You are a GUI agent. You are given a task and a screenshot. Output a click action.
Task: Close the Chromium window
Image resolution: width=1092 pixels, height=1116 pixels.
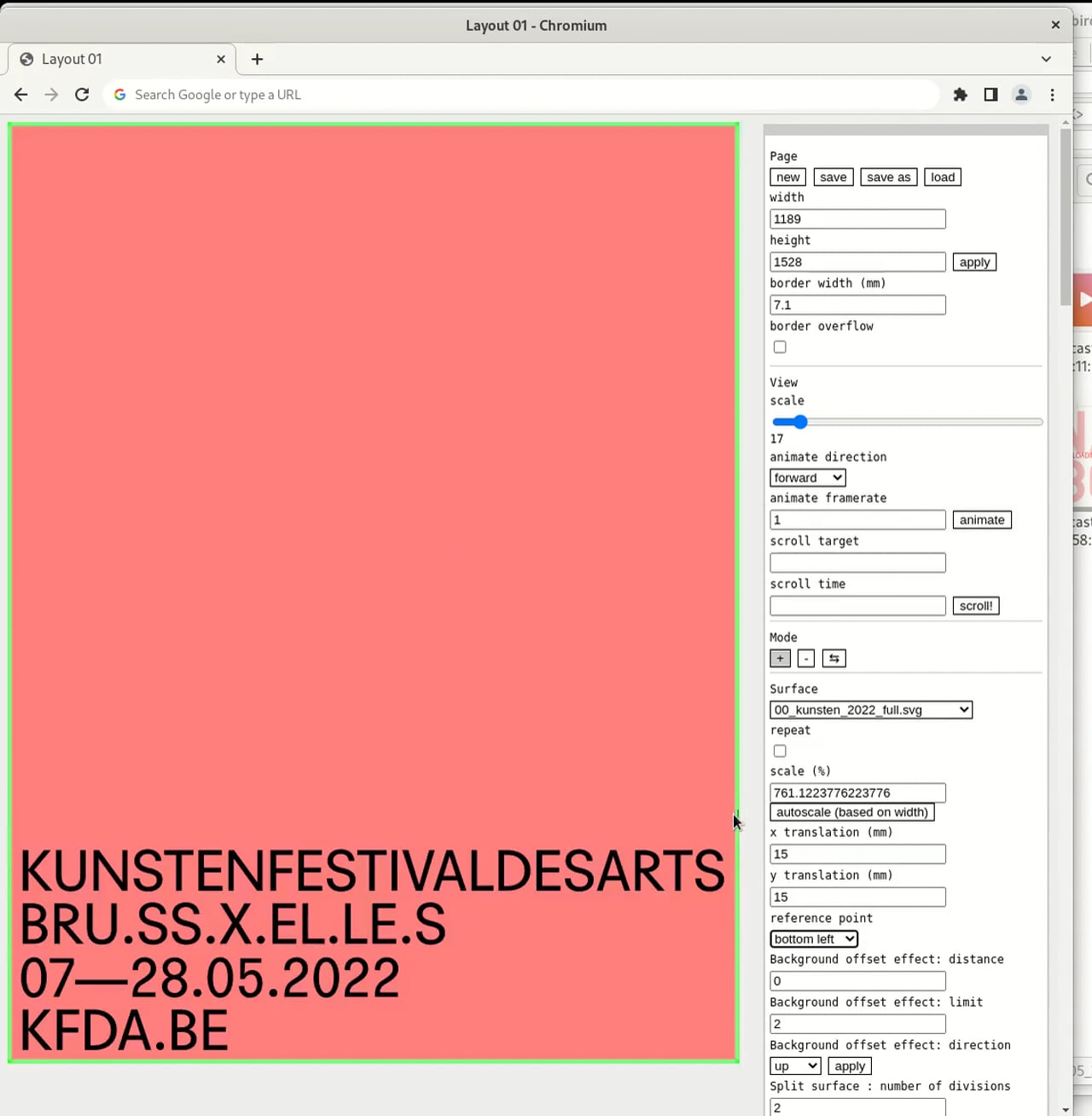(1055, 25)
